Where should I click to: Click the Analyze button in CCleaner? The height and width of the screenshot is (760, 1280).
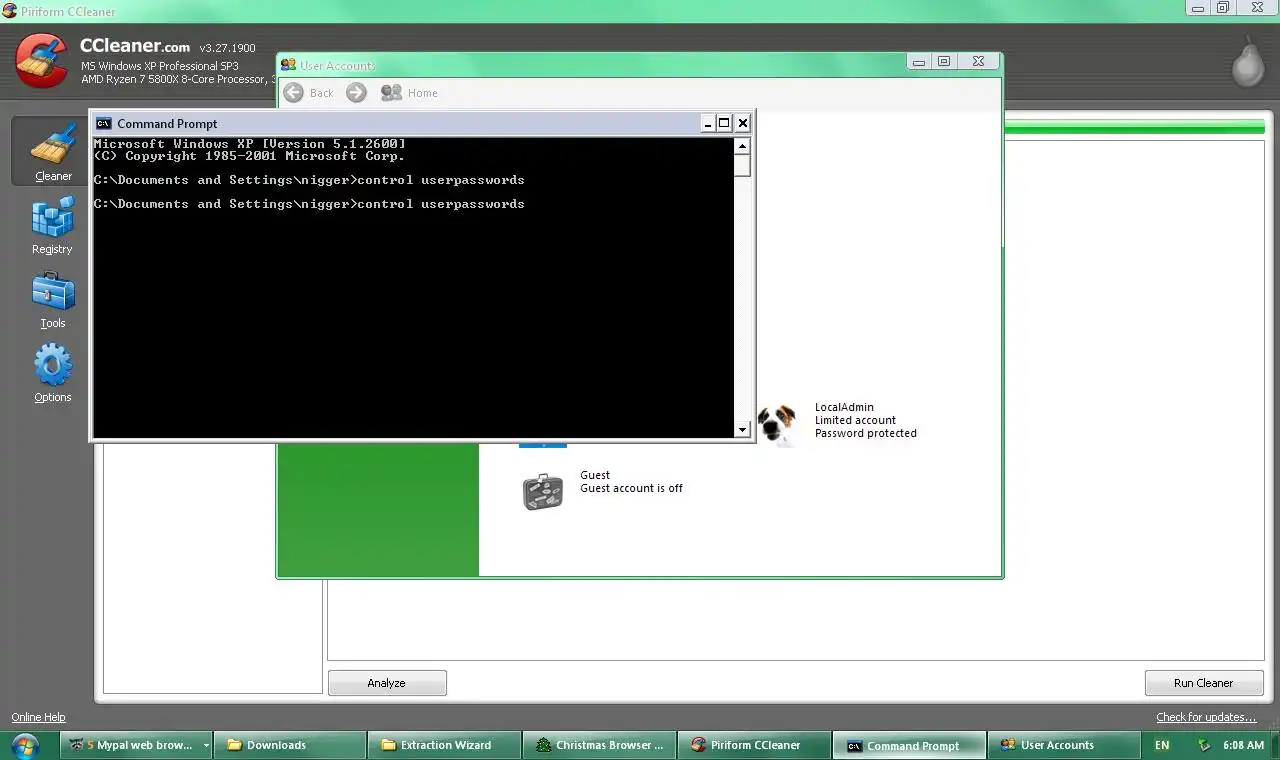387,683
